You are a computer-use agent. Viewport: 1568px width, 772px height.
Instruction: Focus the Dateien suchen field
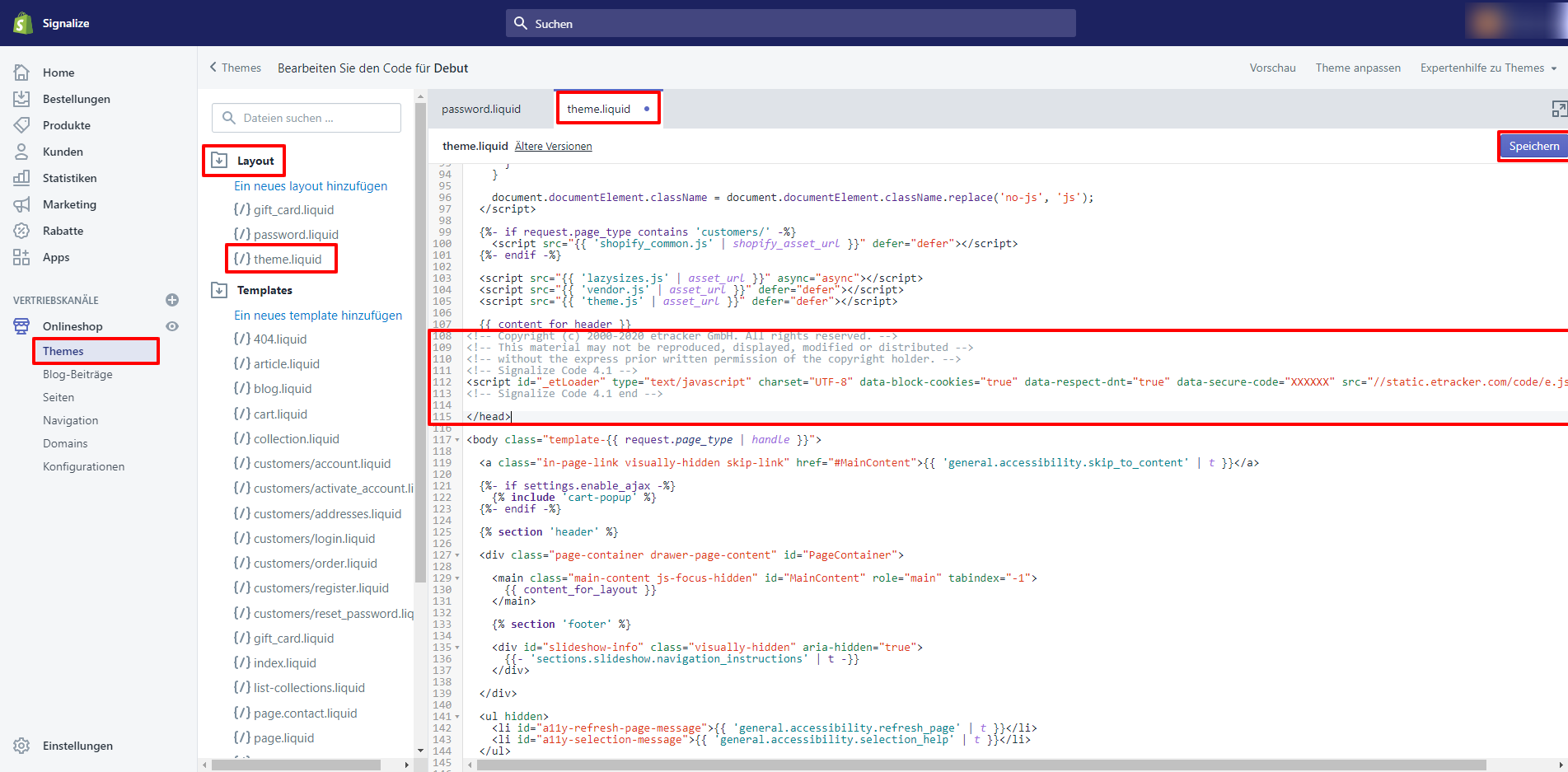pyautogui.click(x=307, y=118)
